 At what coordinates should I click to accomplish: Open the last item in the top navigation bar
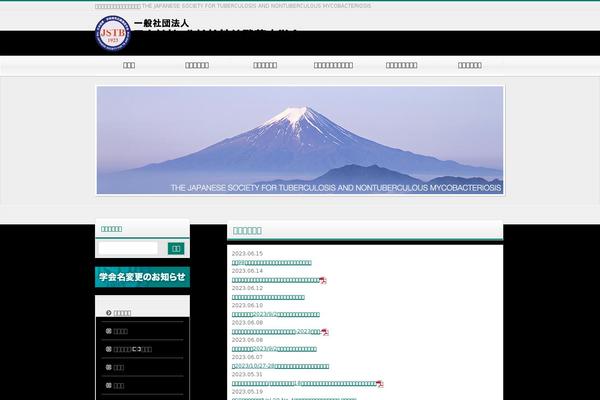coord(470,65)
